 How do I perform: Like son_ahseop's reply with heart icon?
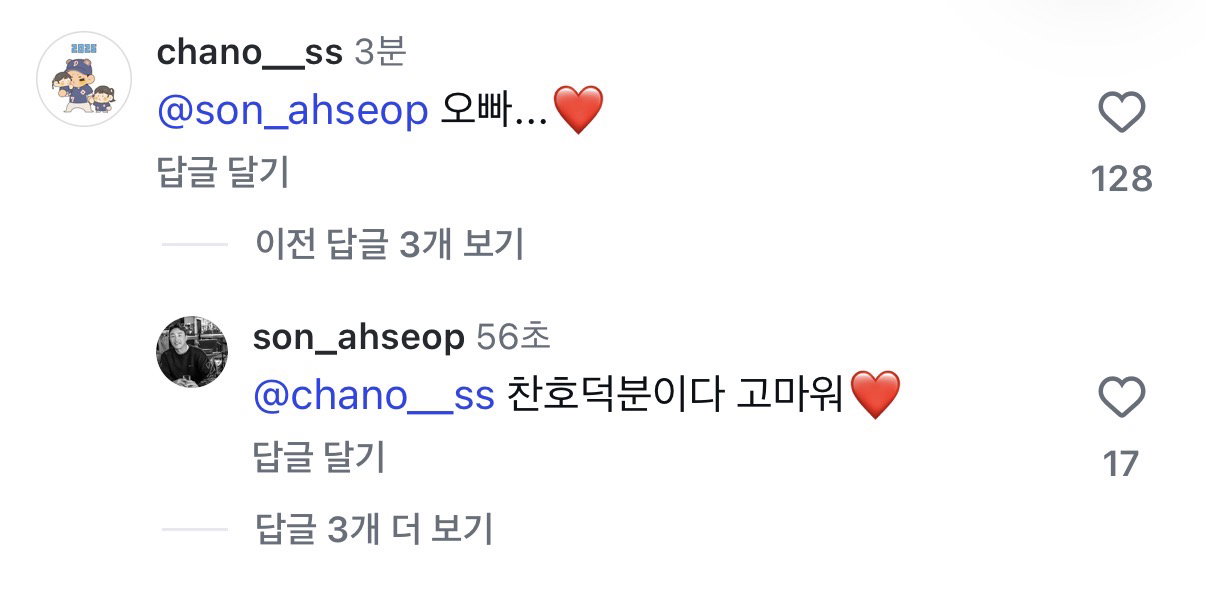pyautogui.click(x=1122, y=397)
